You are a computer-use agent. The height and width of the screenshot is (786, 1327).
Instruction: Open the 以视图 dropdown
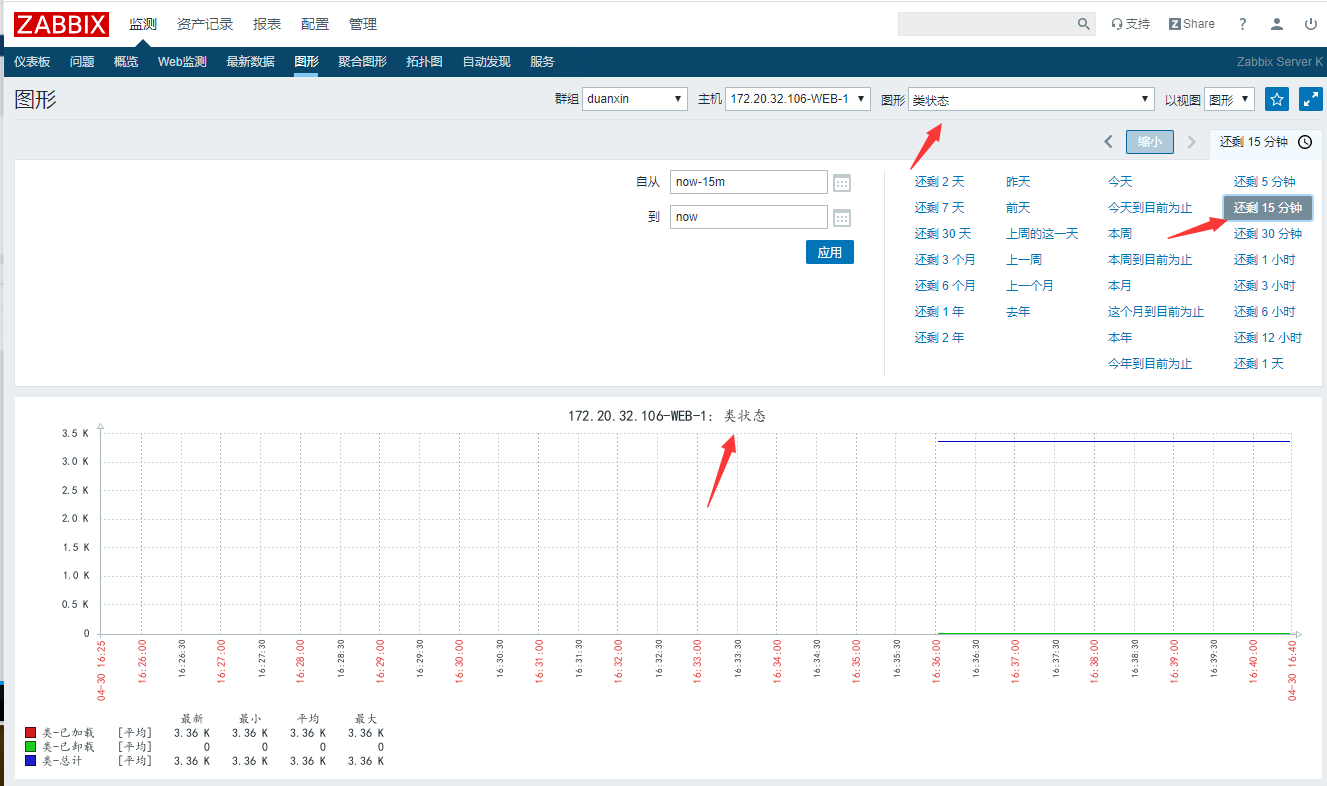[1230, 99]
